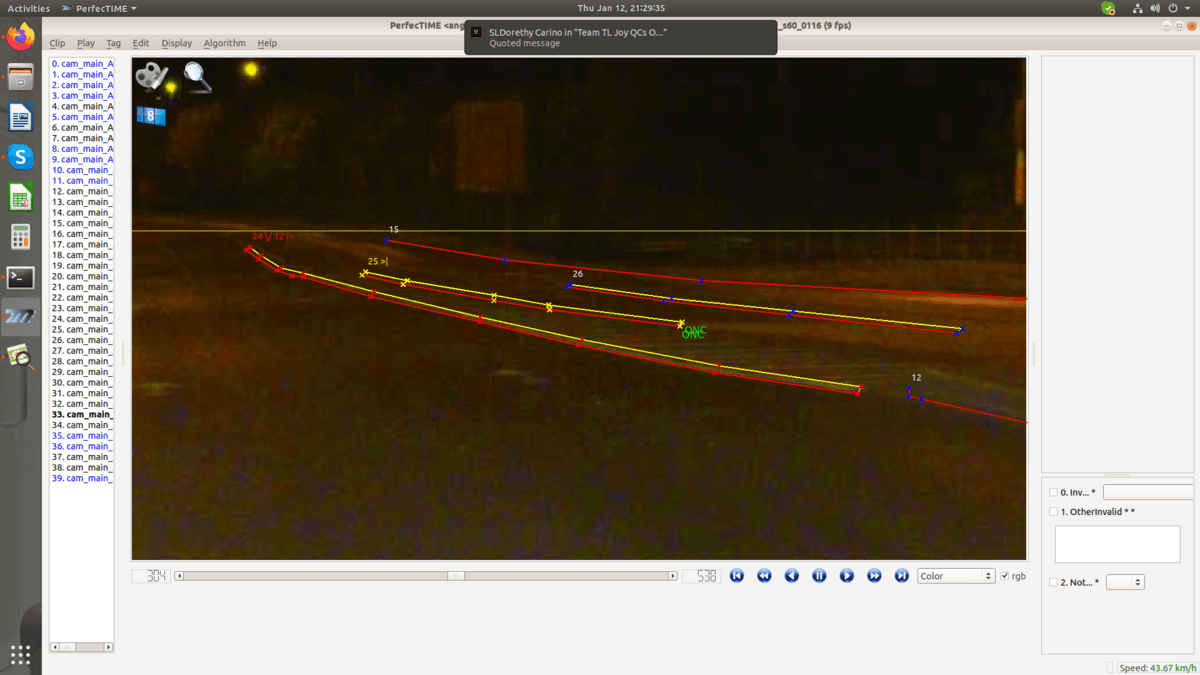Screen dimensions: 1200x675
Task: Click the current frame number field 304
Action: 150,576
